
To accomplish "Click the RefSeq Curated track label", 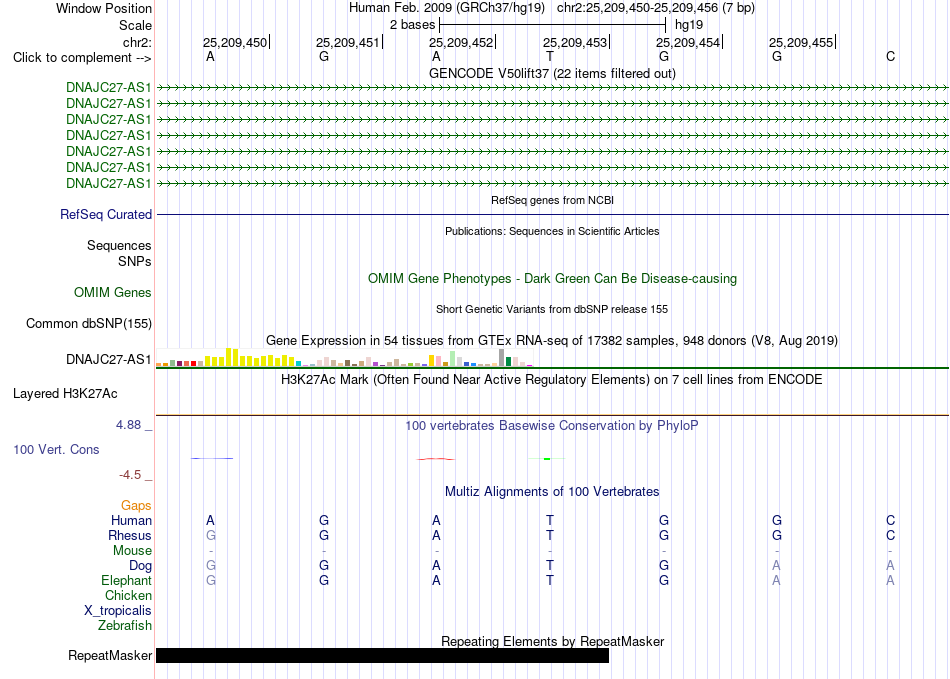I will (x=106, y=214).
